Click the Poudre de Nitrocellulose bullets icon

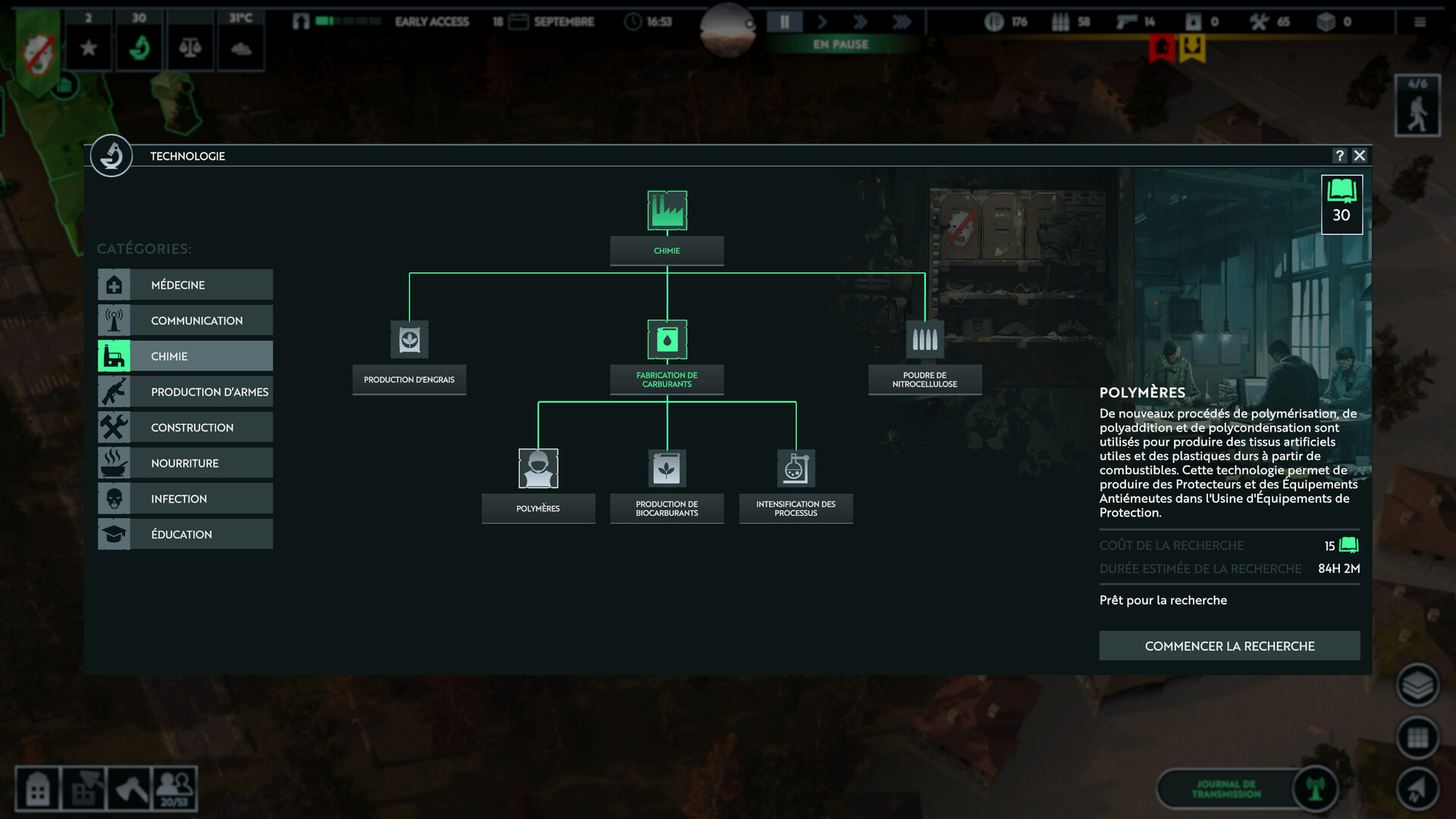point(924,339)
